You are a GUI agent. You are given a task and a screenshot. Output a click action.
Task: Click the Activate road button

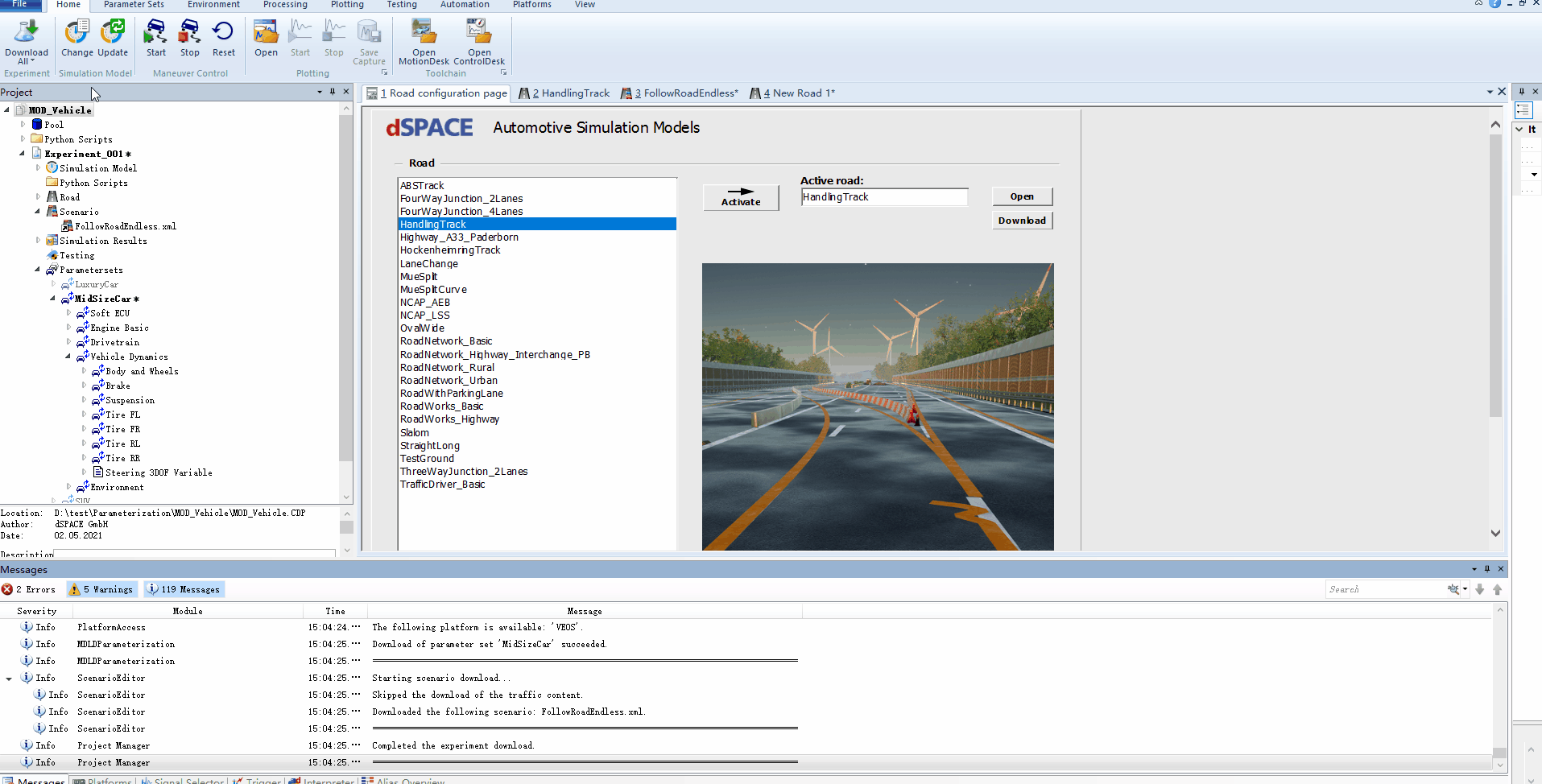(x=741, y=197)
